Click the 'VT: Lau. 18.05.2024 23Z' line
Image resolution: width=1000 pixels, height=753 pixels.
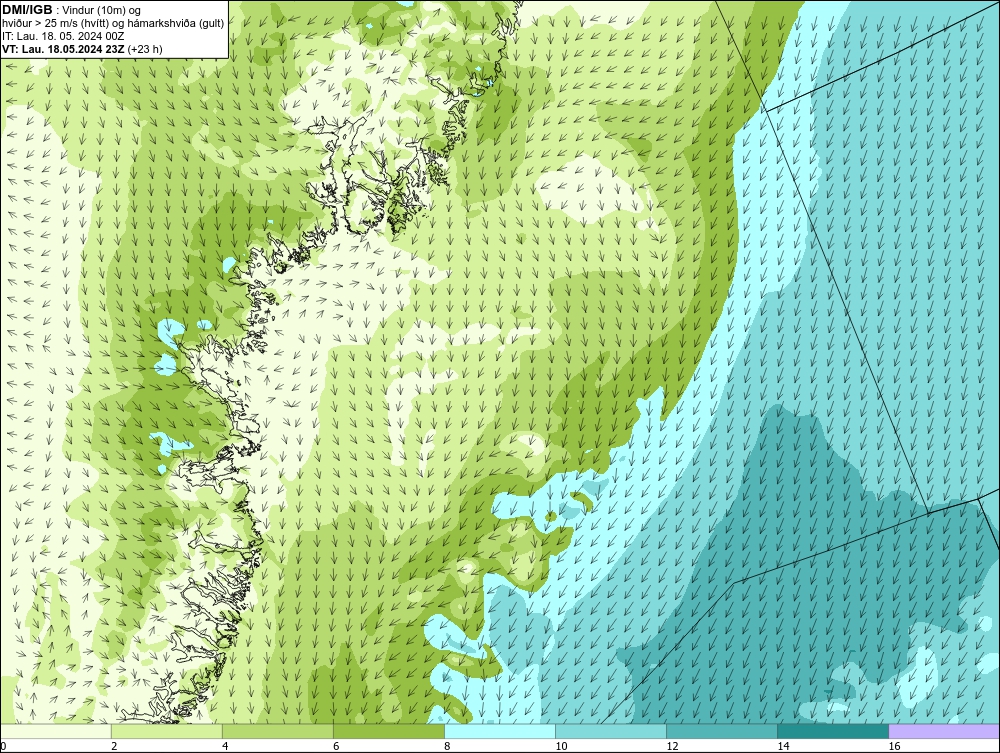[x=82, y=49]
